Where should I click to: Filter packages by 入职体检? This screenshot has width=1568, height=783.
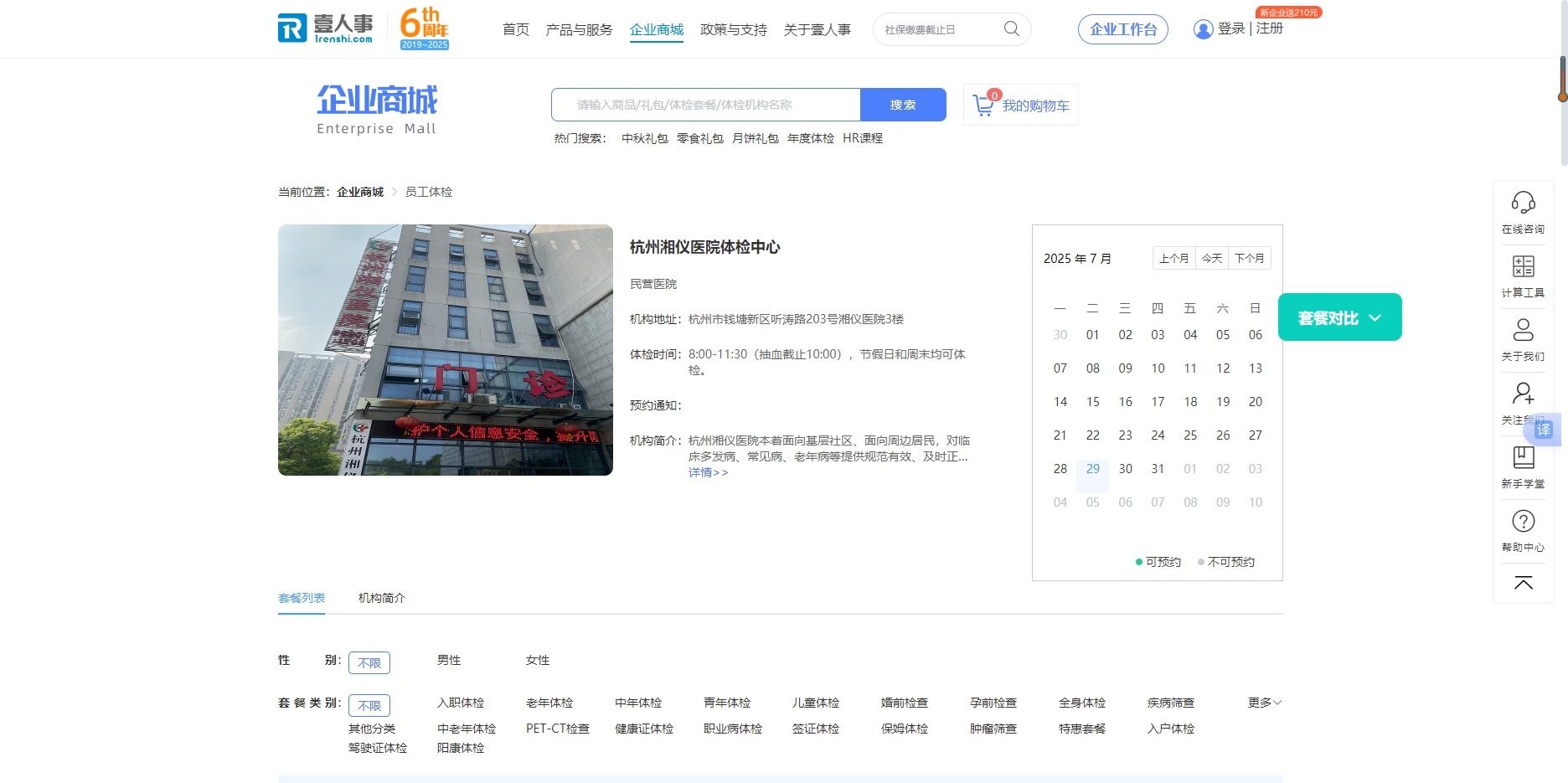point(461,703)
